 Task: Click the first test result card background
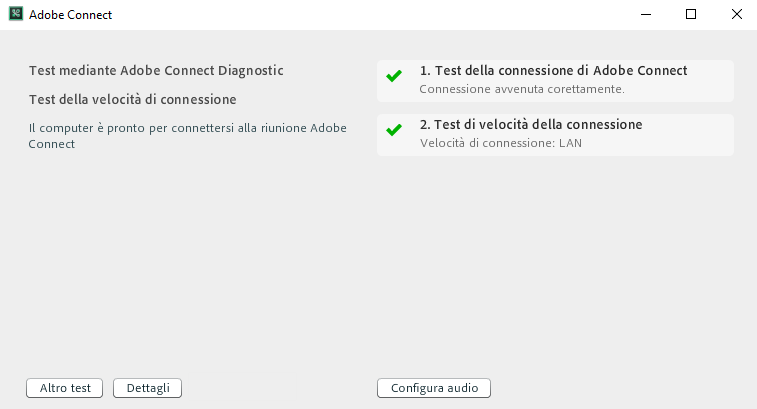tap(705, 88)
